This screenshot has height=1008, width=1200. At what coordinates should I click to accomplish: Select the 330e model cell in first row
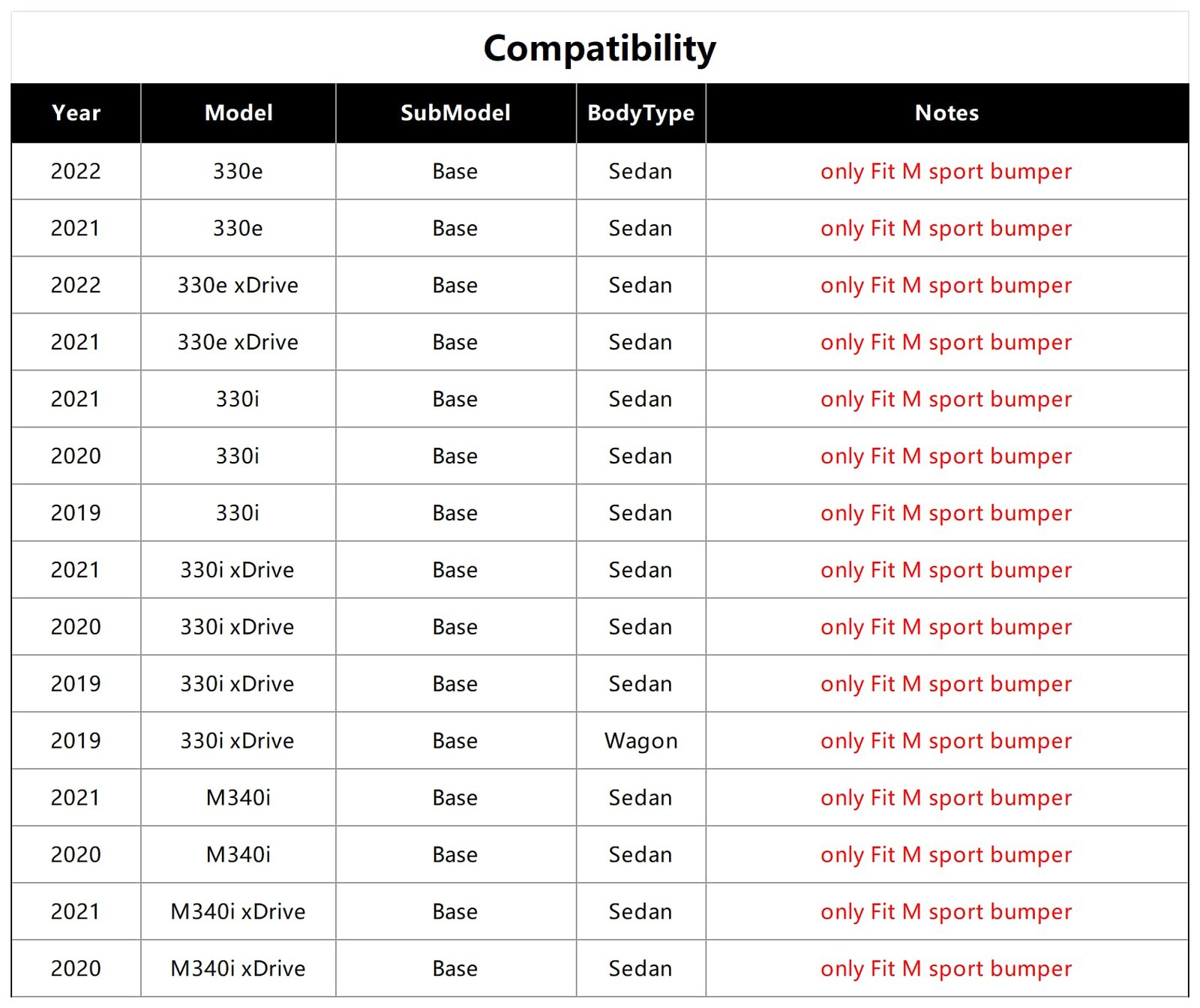(238, 172)
